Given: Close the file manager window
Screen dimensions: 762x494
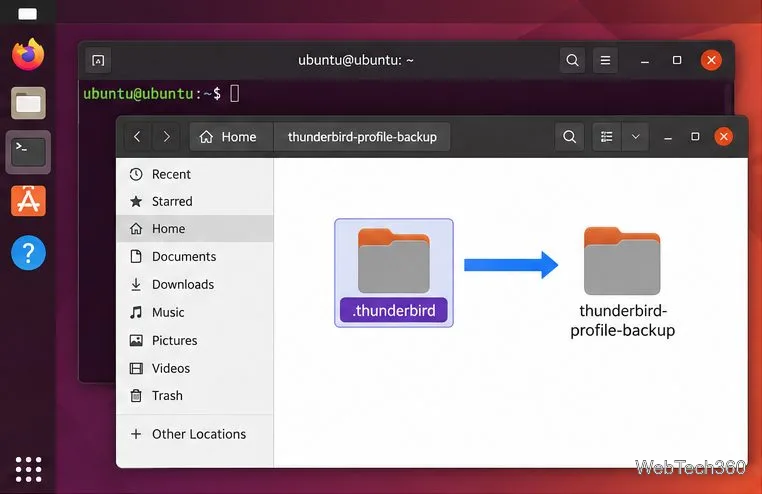Looking at the screenshot, I should click(724, 137).
